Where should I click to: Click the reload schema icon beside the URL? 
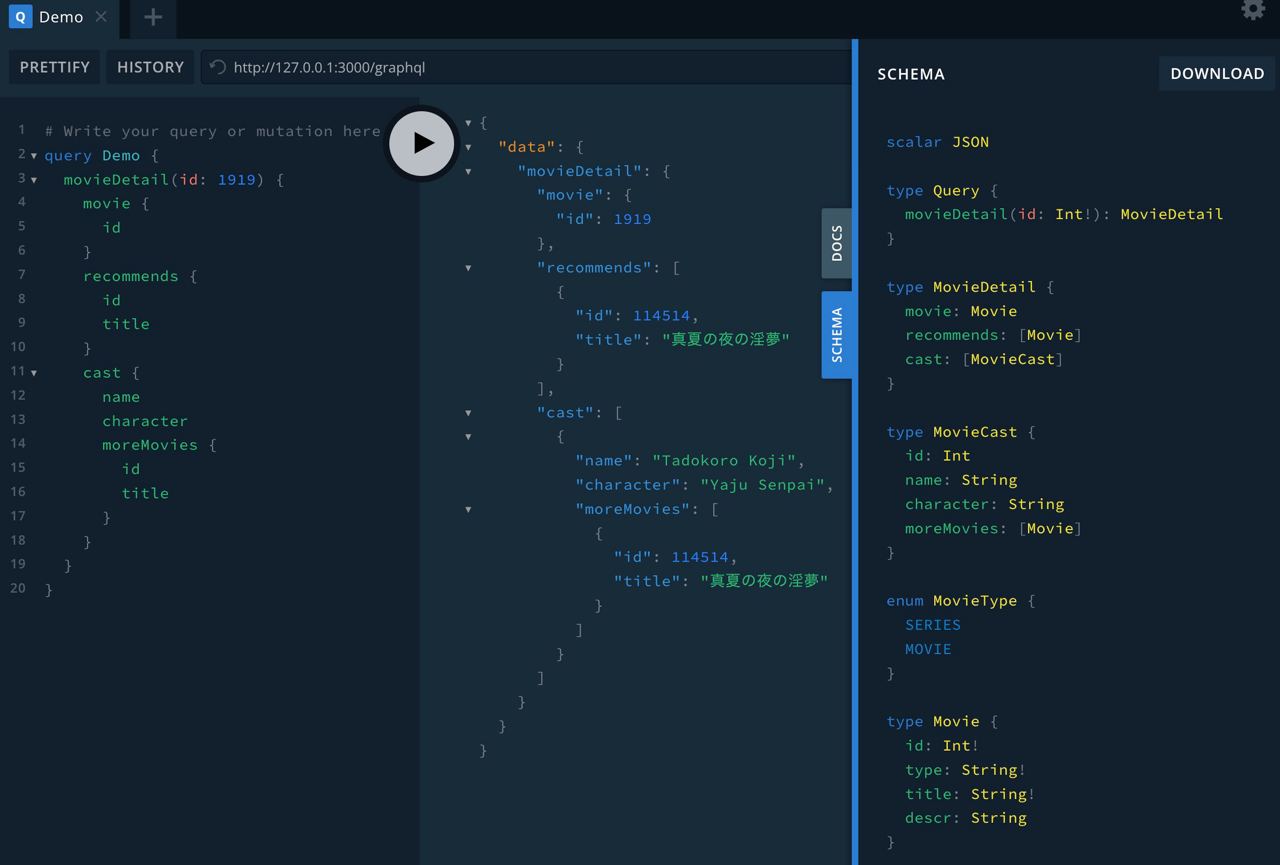click(x=217, y=67)
